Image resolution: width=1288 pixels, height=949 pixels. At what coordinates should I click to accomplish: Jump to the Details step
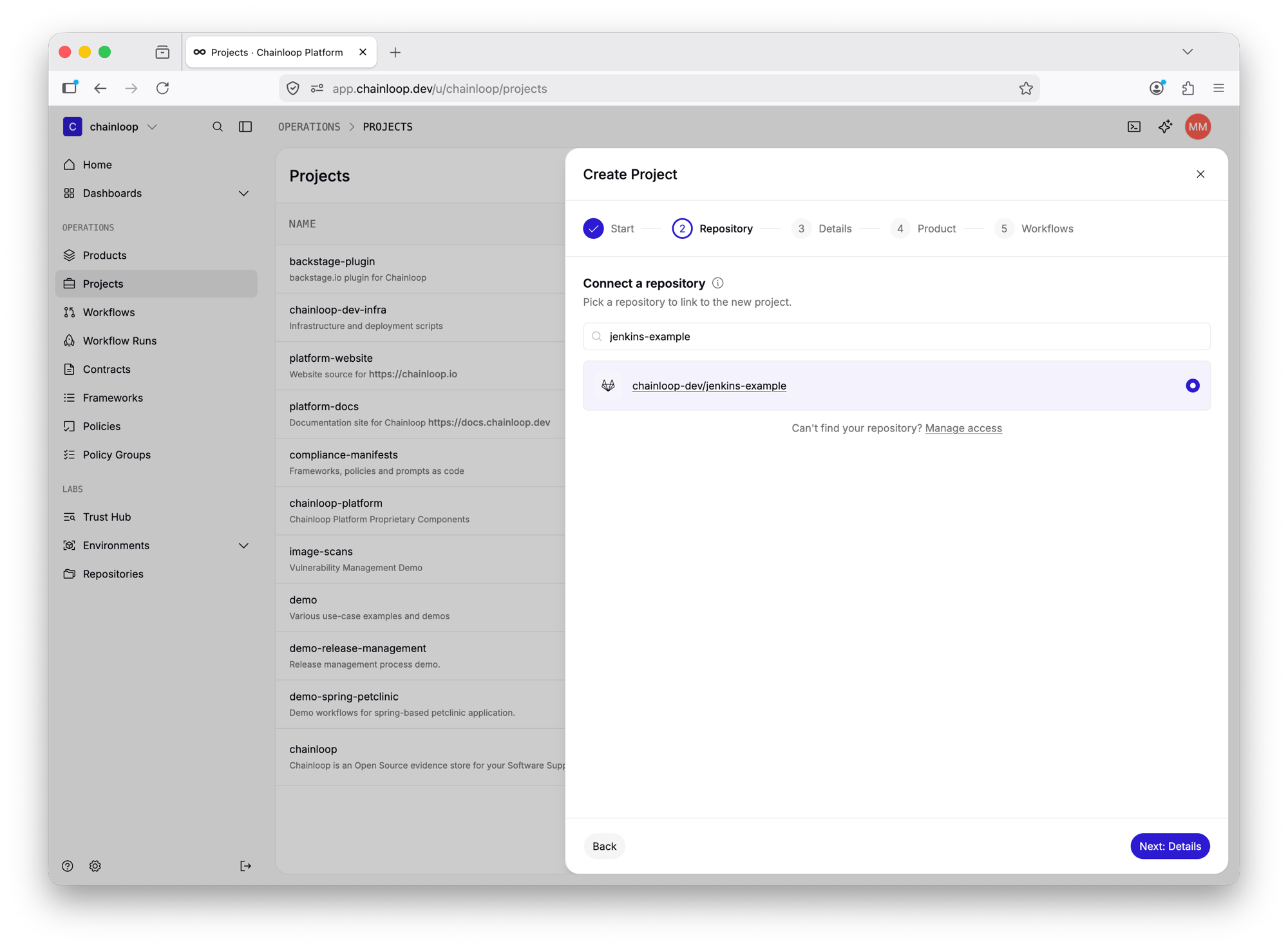point(821,229)
